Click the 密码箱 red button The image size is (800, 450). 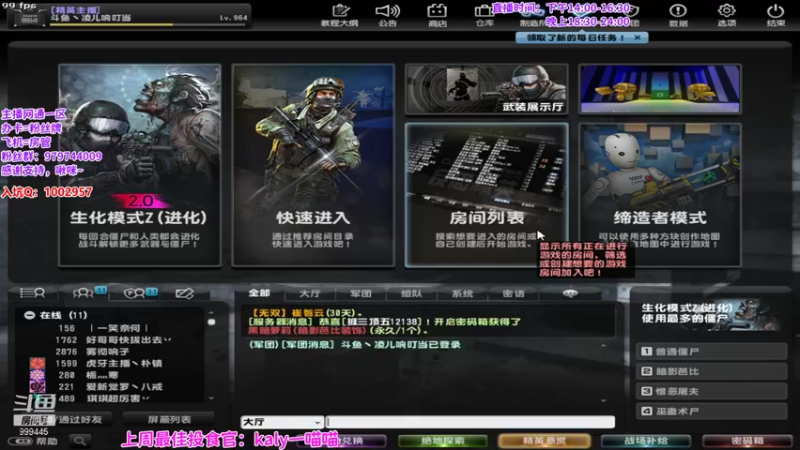point(747,441)
